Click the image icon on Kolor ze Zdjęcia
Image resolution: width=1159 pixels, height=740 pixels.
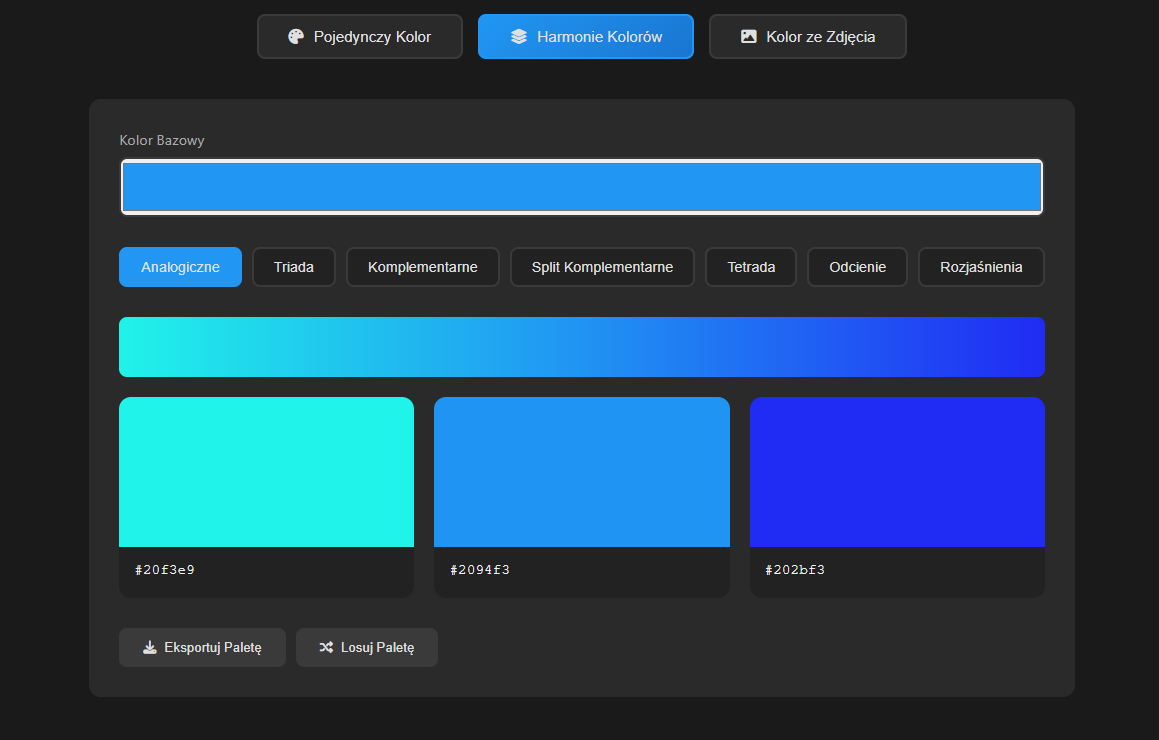[x=749, y=36]
